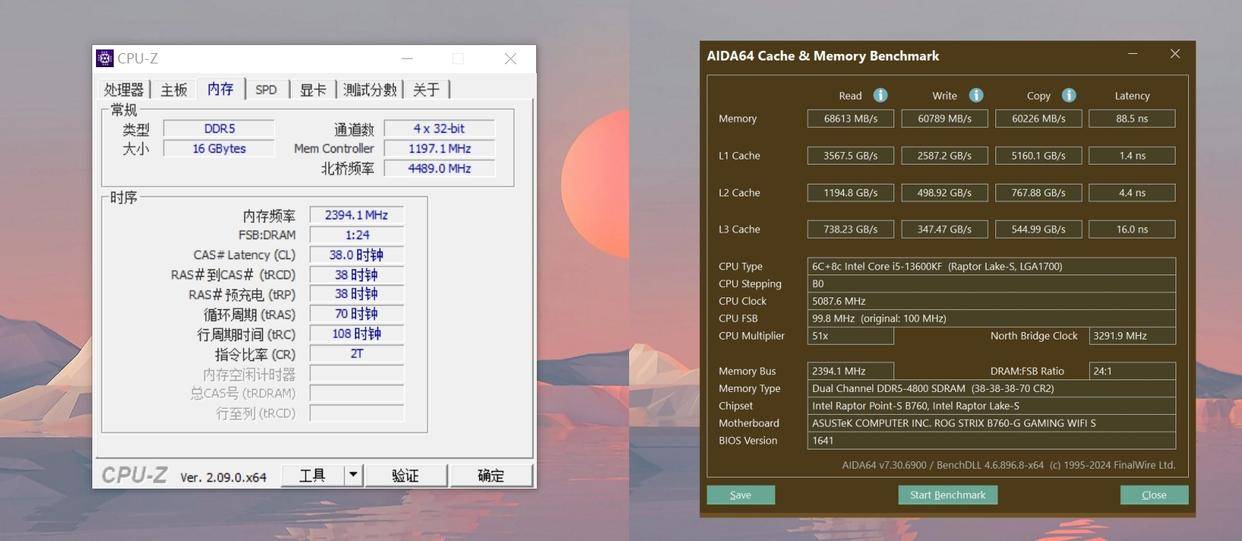
Task: Click the empty 内存空闲计时器 field
Action: point(356,374)
